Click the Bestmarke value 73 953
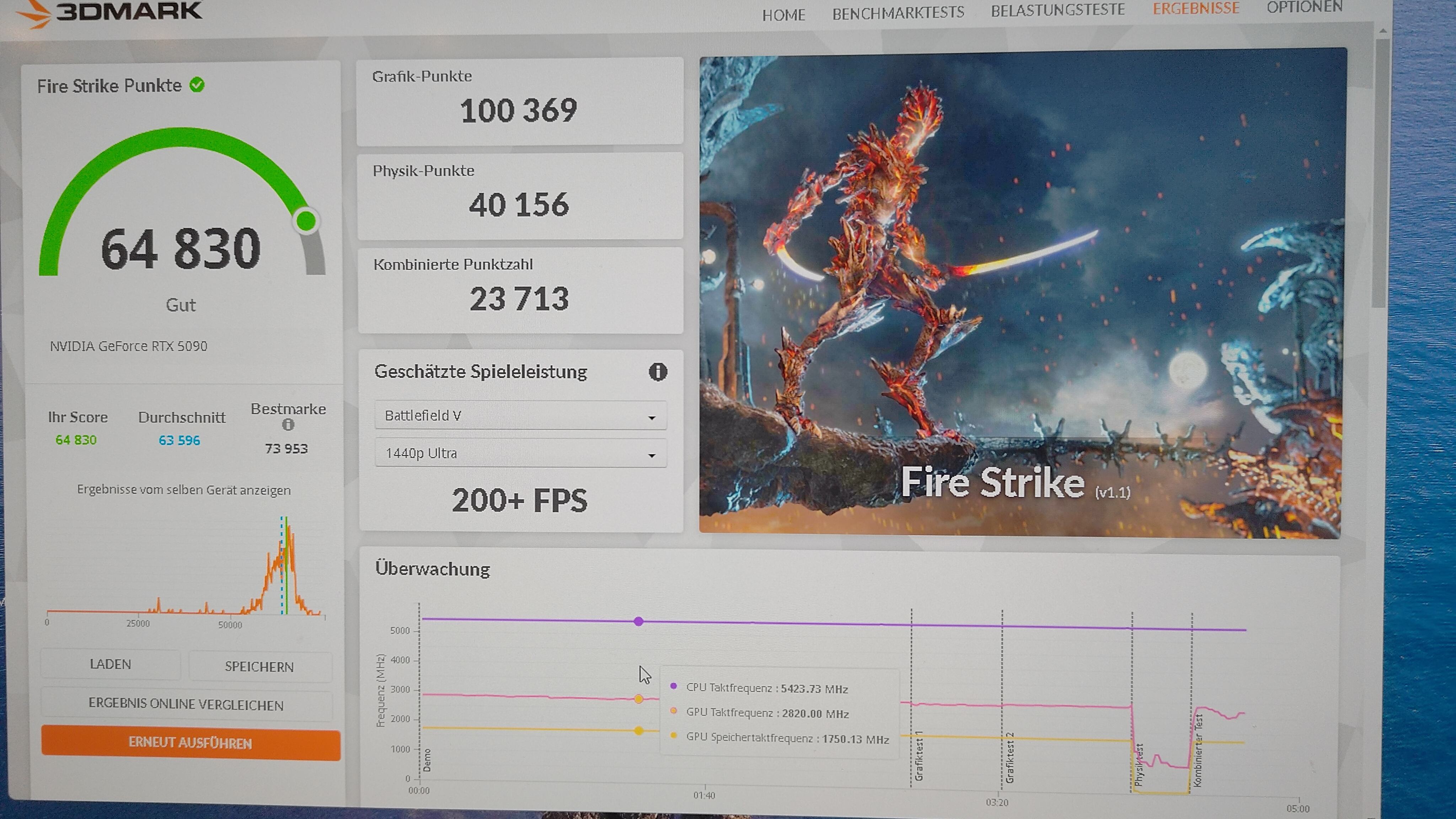 pos(287,449)
